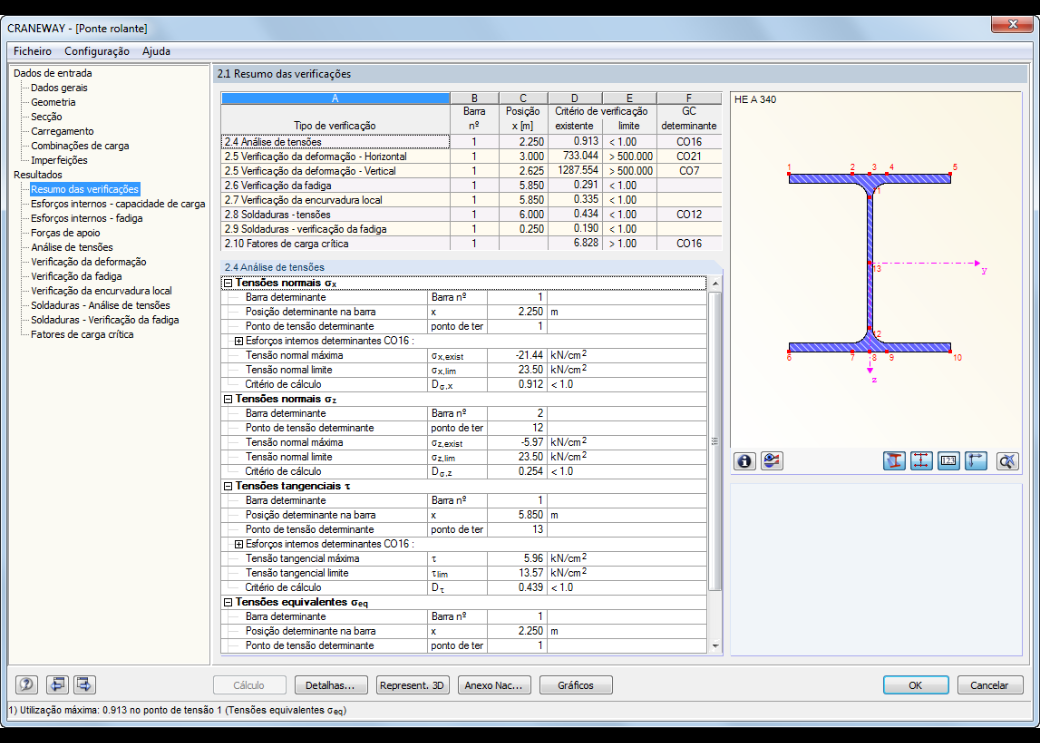The height and width of the screenshot is (743, 1040).
Task: Collapse the Tensões tangenciais τ section
Action: point(228,486)
